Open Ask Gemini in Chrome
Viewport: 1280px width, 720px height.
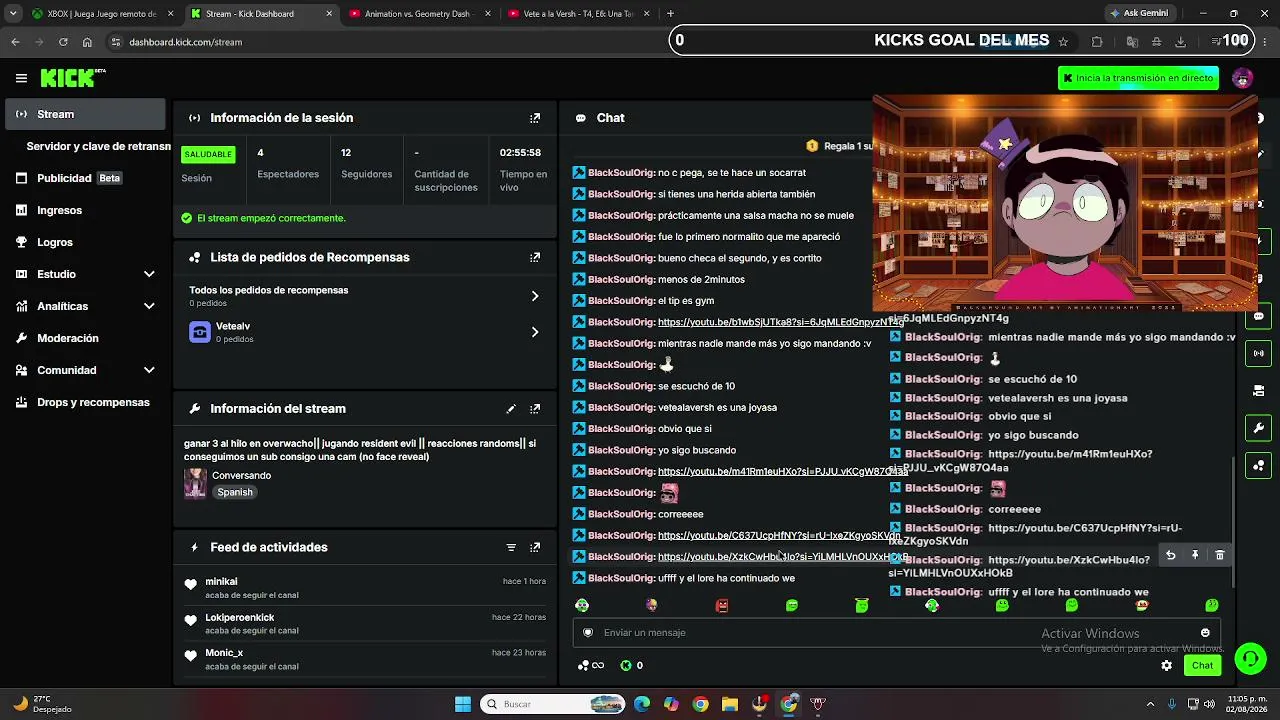(1139, 14)
